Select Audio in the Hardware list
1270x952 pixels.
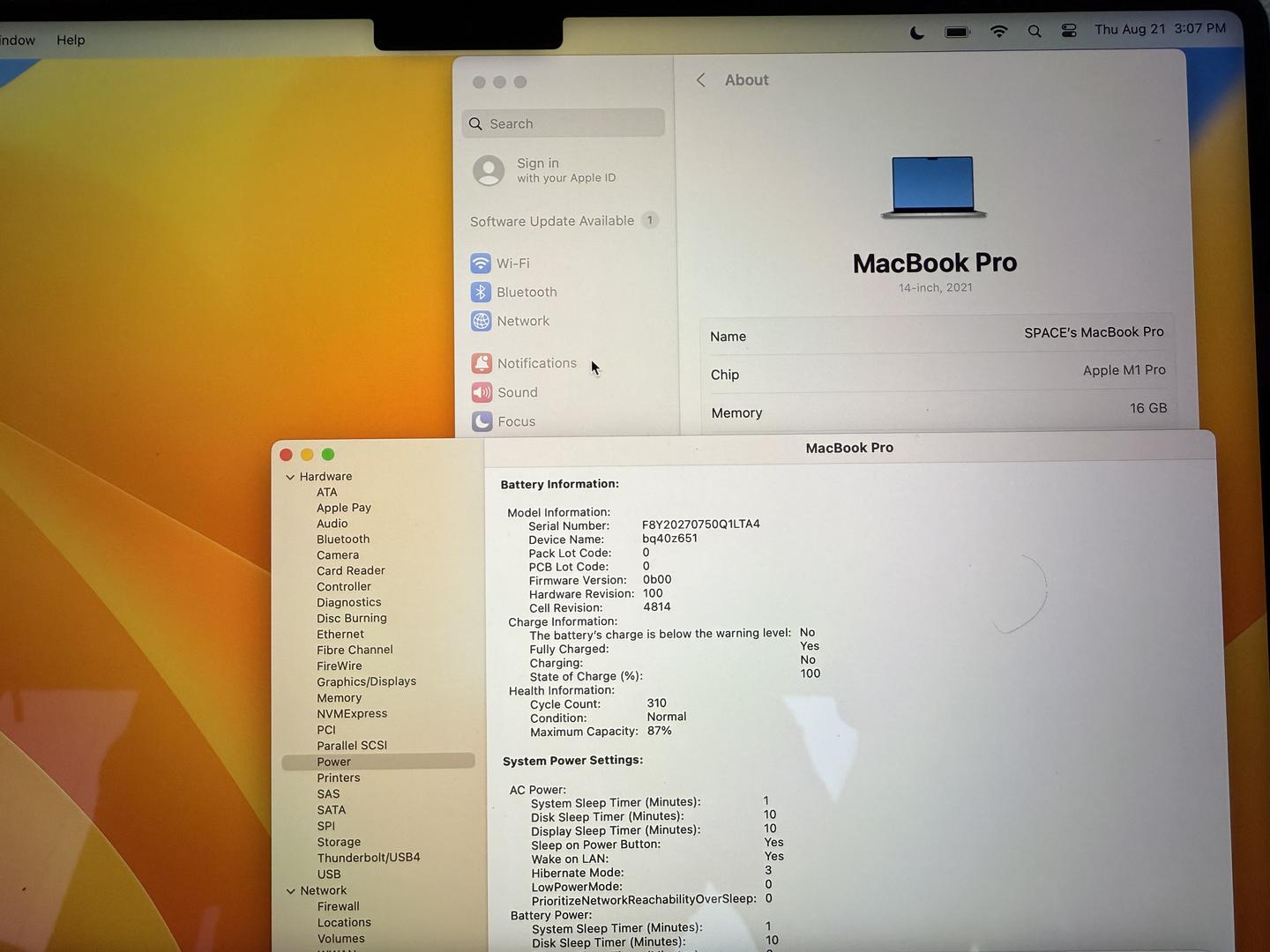332,524
